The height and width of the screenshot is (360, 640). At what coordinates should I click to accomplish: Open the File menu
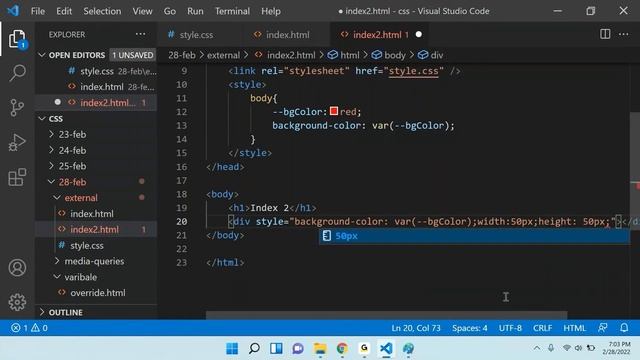(38, 11)
